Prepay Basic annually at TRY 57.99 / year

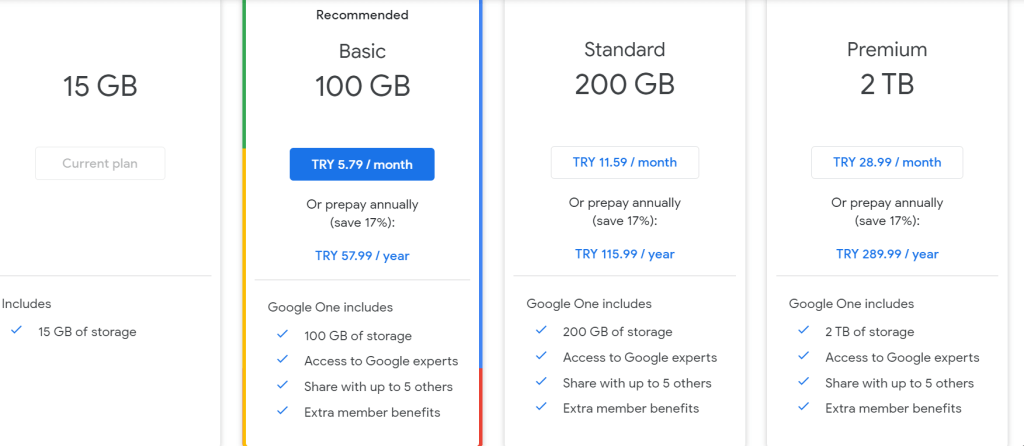(x=362, y=256)
